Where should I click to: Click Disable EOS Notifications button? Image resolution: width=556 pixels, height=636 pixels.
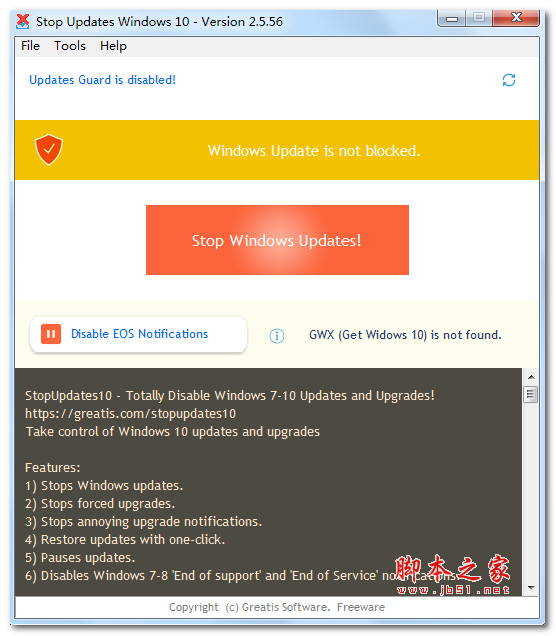138,334
